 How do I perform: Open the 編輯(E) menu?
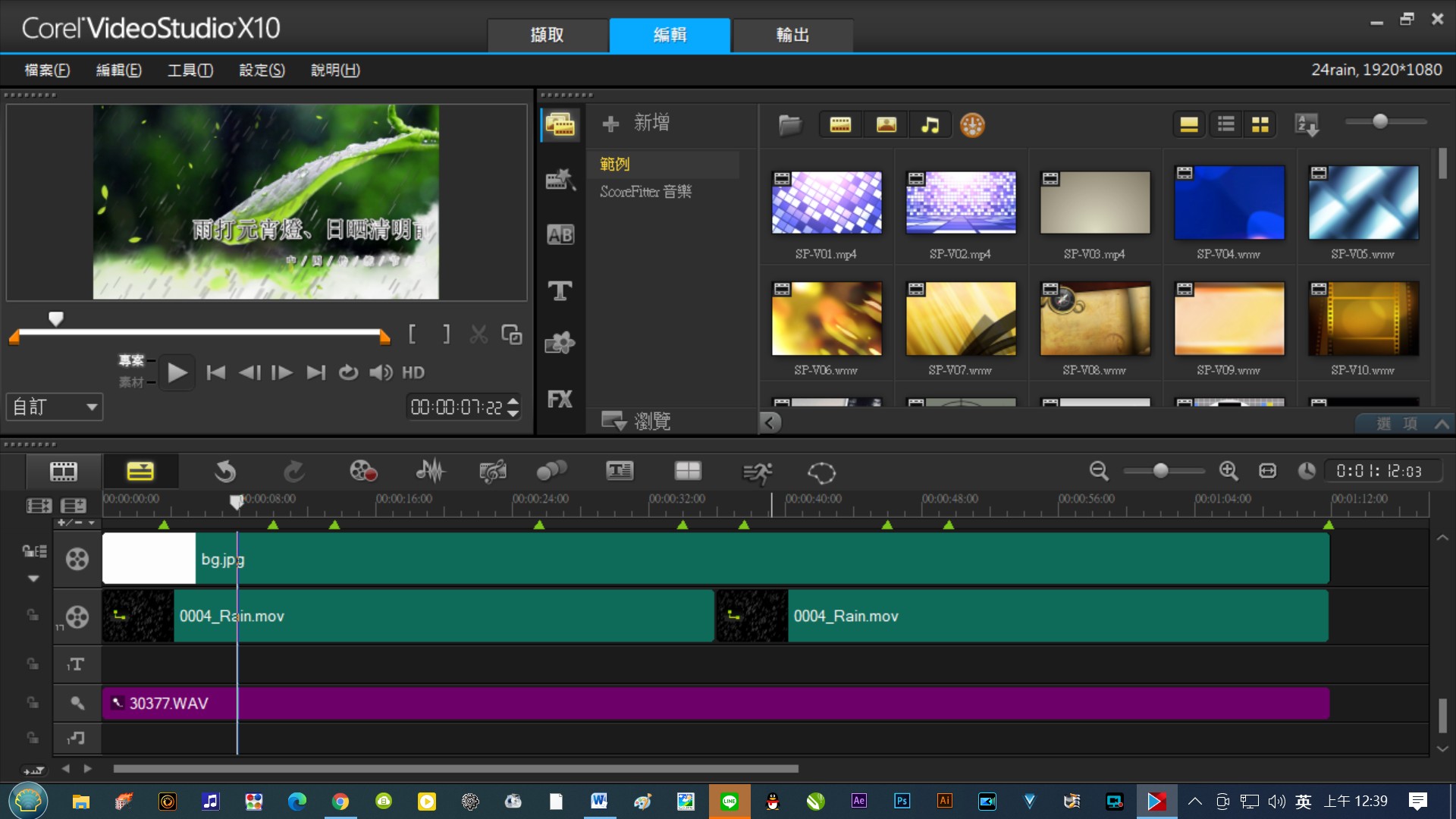(118, 70)
